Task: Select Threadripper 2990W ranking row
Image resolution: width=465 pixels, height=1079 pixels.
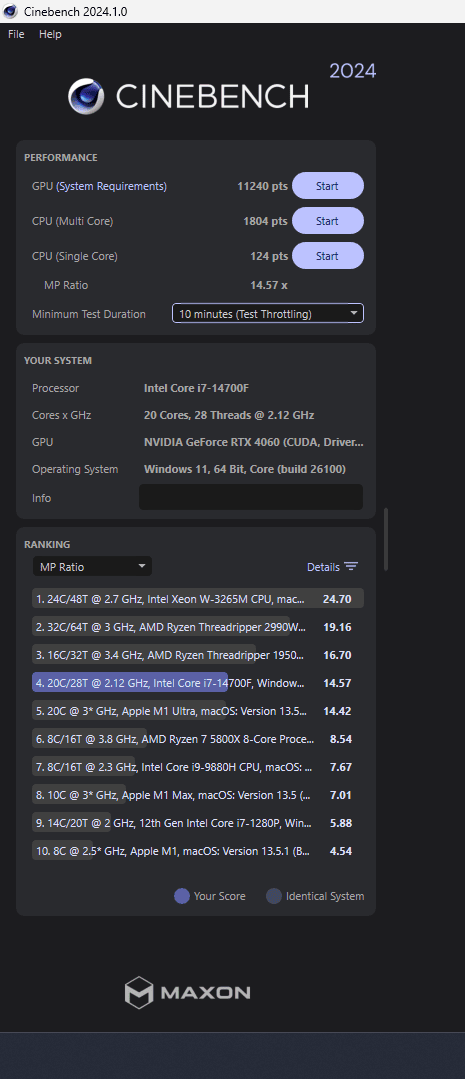Action: click(x=198, y=627)
